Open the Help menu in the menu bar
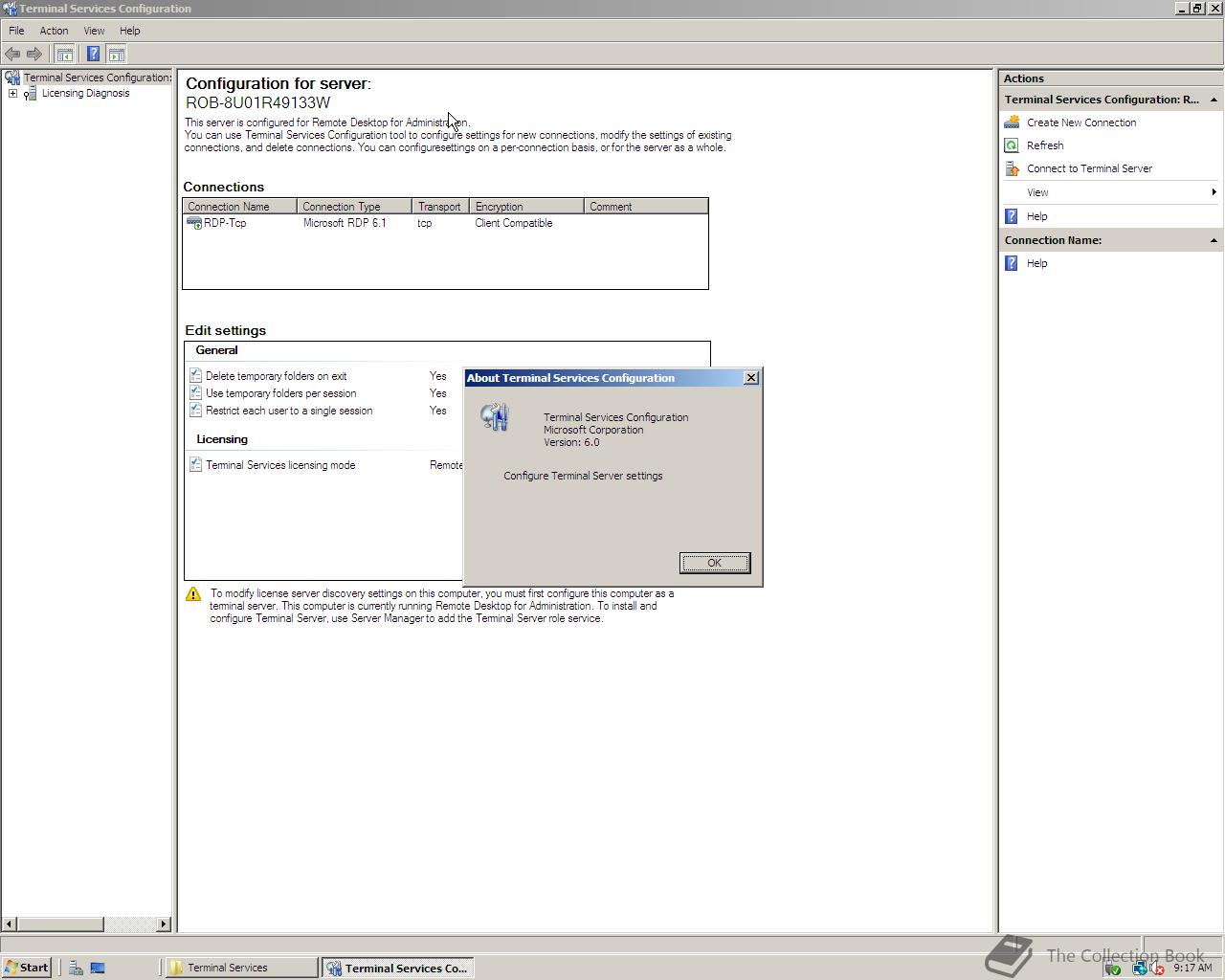 [x=130, y=31]
